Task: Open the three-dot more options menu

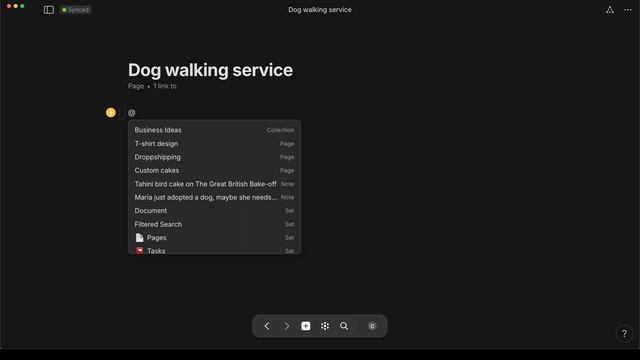Action: pyautogui.click(x=628, y=10)
